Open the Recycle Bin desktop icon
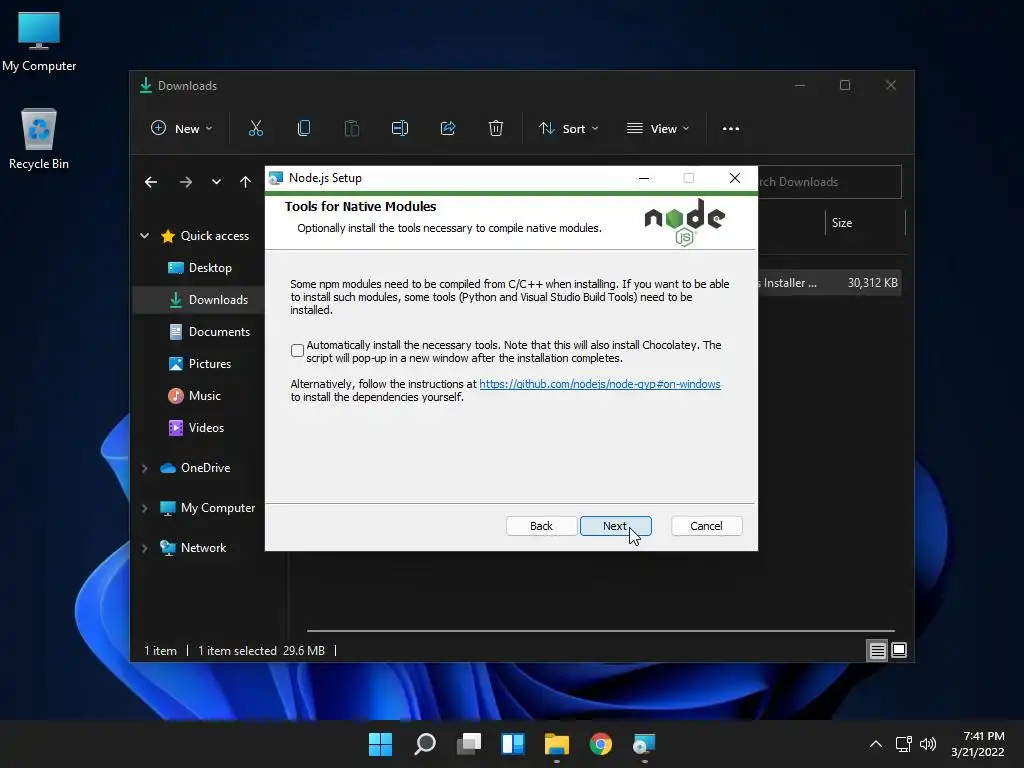The height and width of the screenshot is (768, 1024). point(39,139)
